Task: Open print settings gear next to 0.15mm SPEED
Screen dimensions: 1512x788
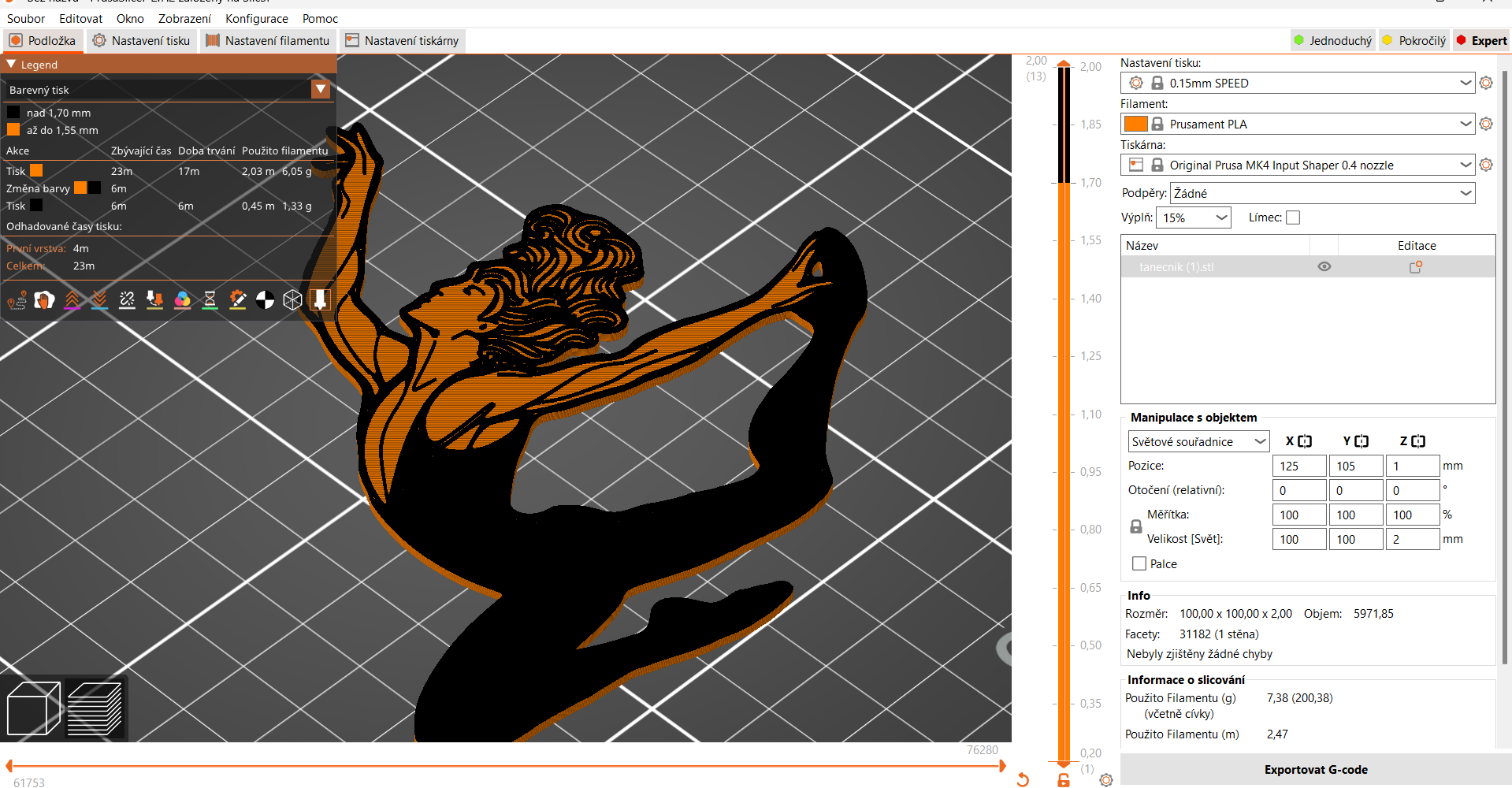Action: (x=1486, y=83)
